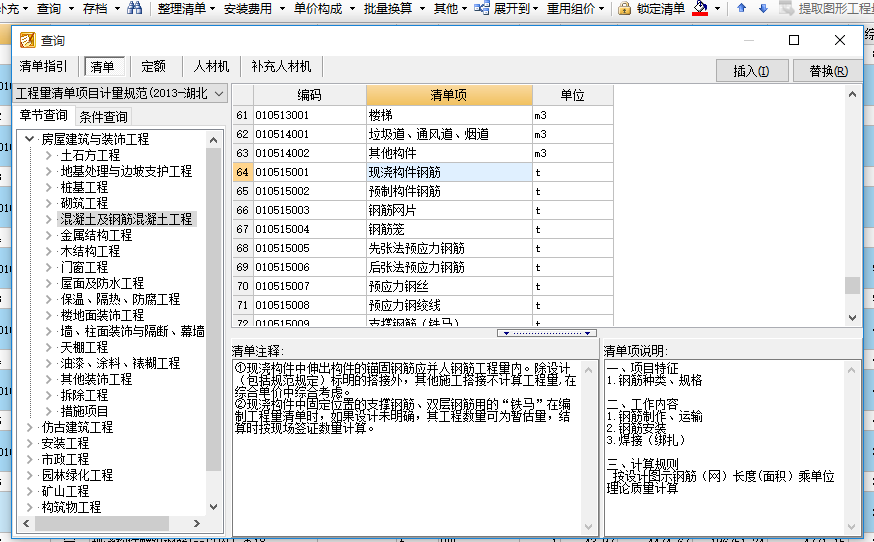874x542 pixels.
Task: Click the blue up arrow icon
Action: [741, 9]
